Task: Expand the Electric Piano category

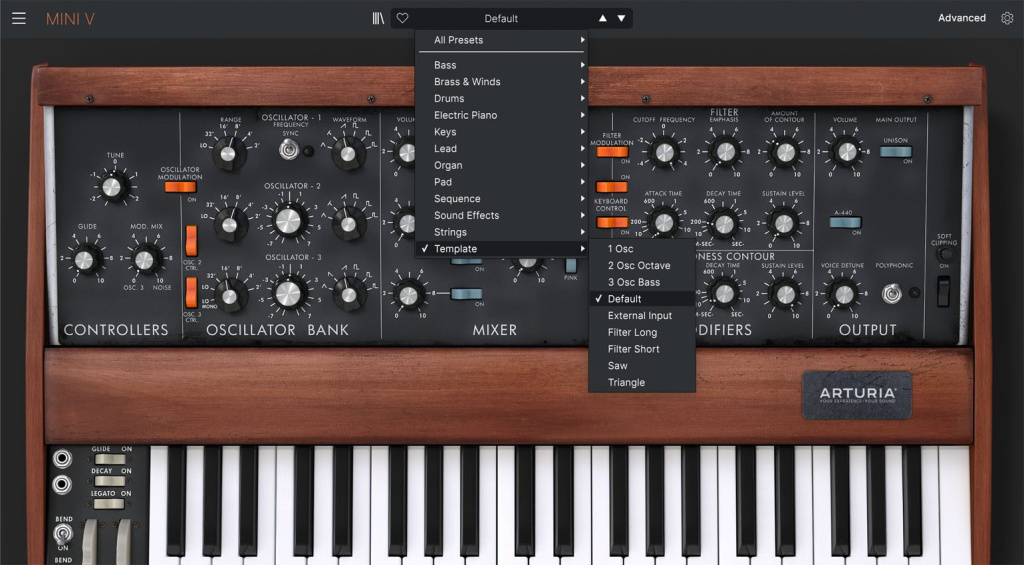Action: pyautogui.click(x=502, y=115)
